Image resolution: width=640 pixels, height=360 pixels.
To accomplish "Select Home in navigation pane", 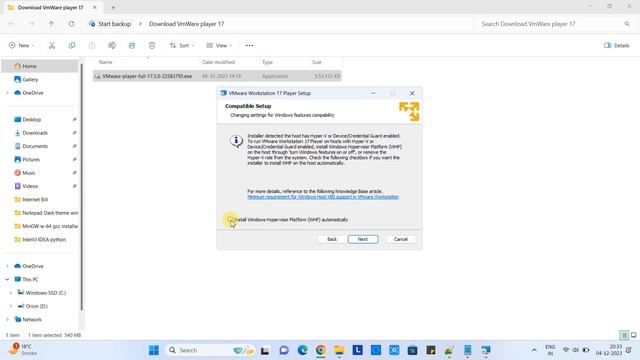I will (40, 66).
